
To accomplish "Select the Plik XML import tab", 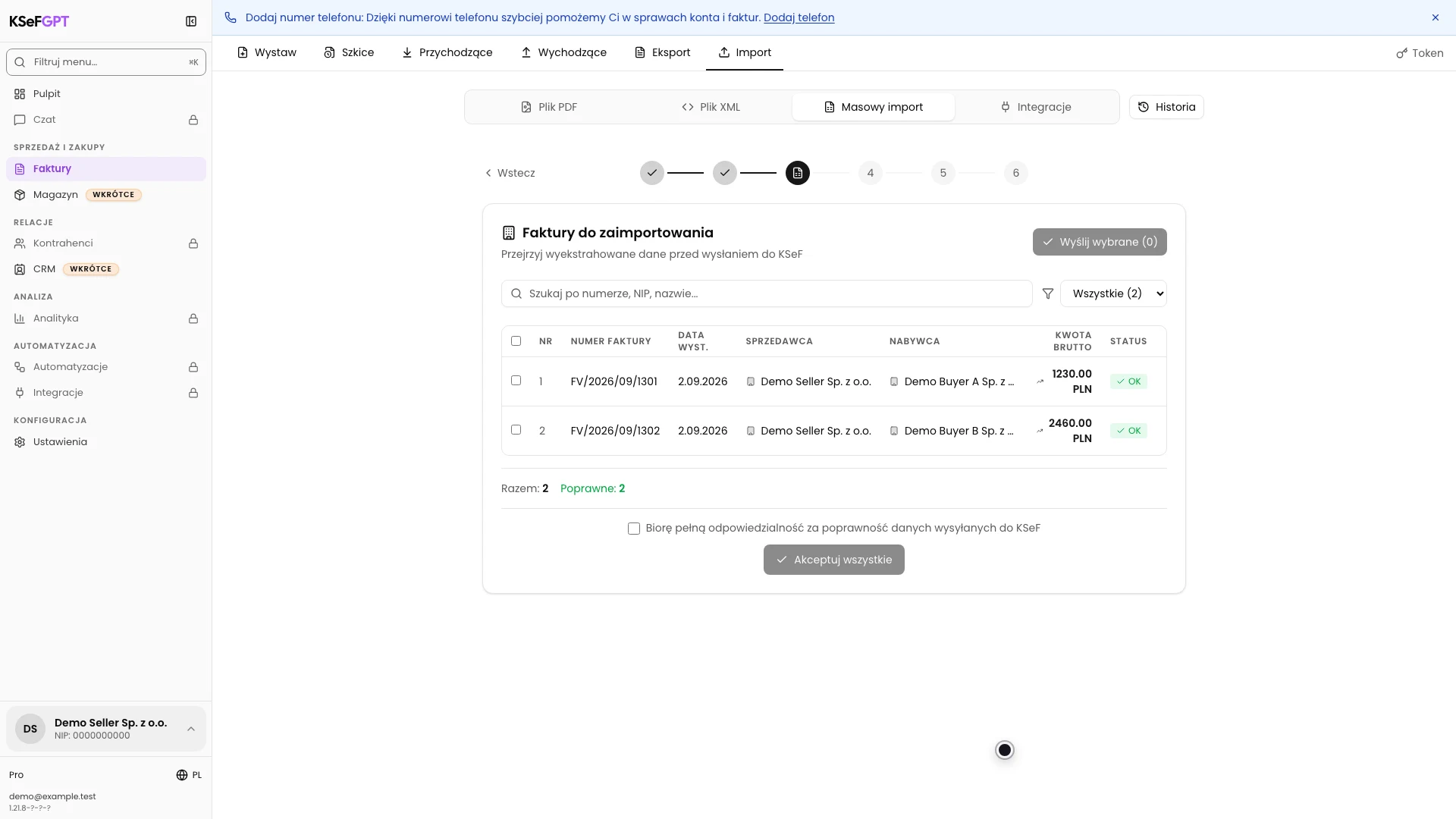I will point(711,107).
